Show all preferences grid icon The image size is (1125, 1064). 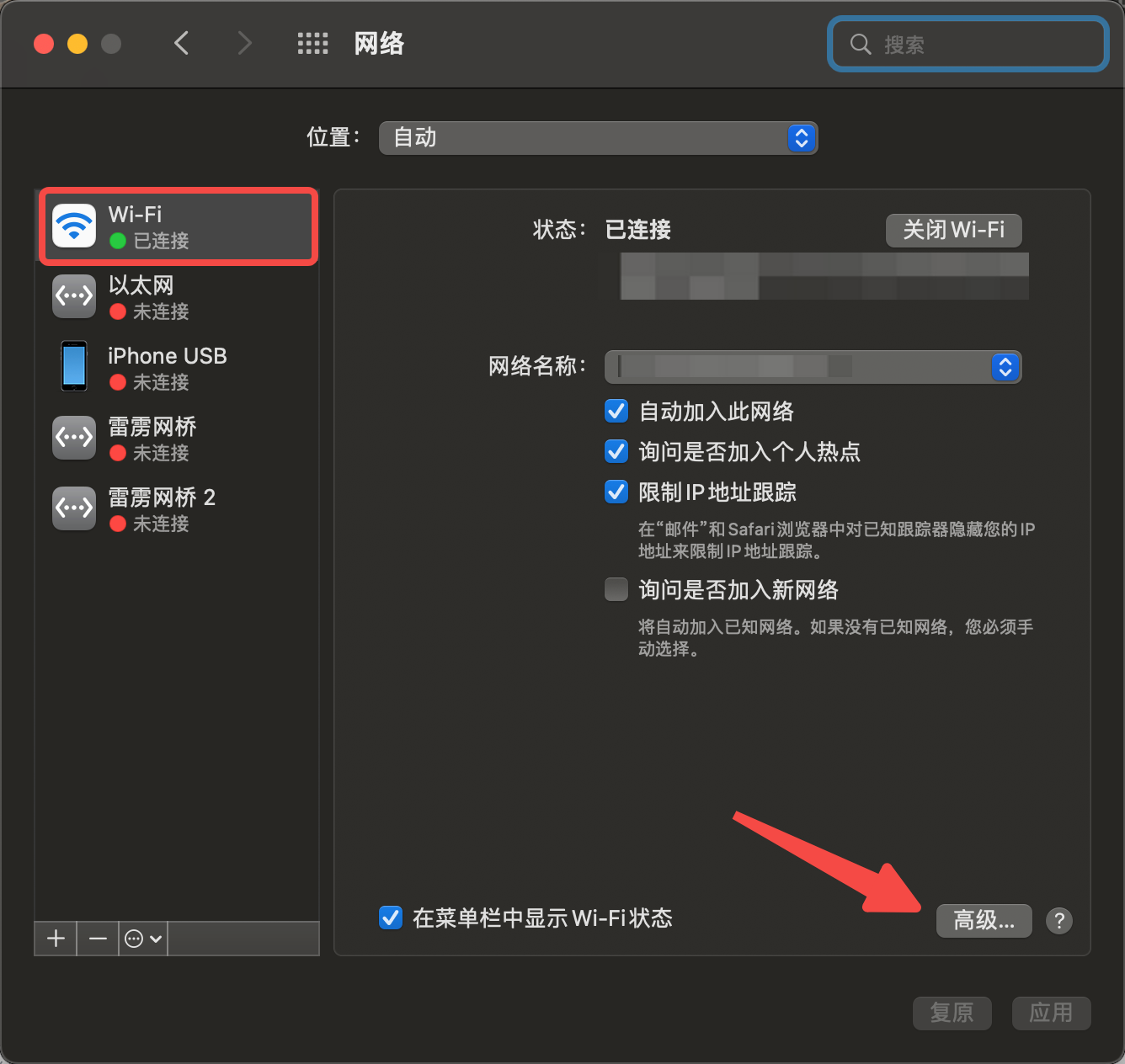point(312,44)
